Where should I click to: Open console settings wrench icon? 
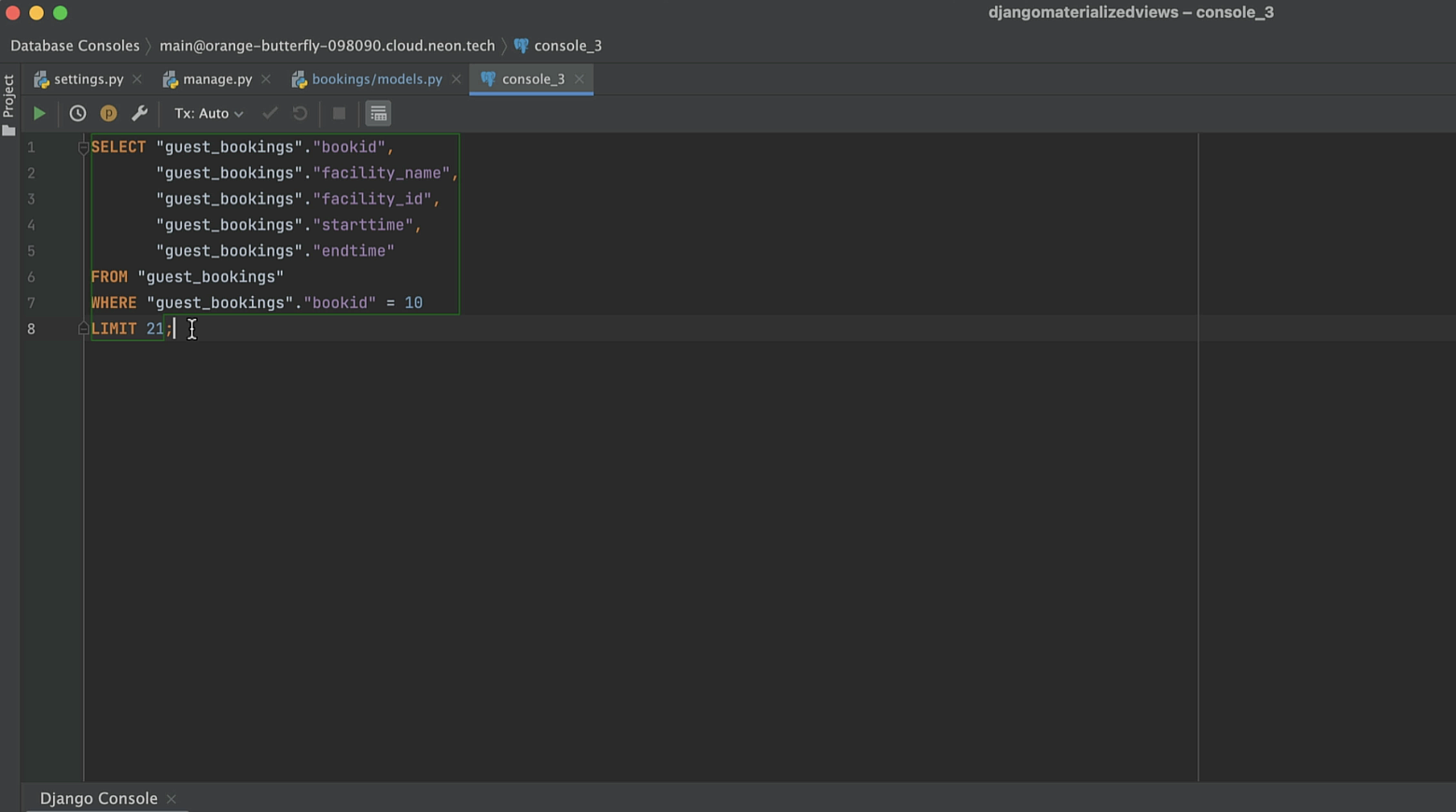pyautogui.click(x=139, y=113)
